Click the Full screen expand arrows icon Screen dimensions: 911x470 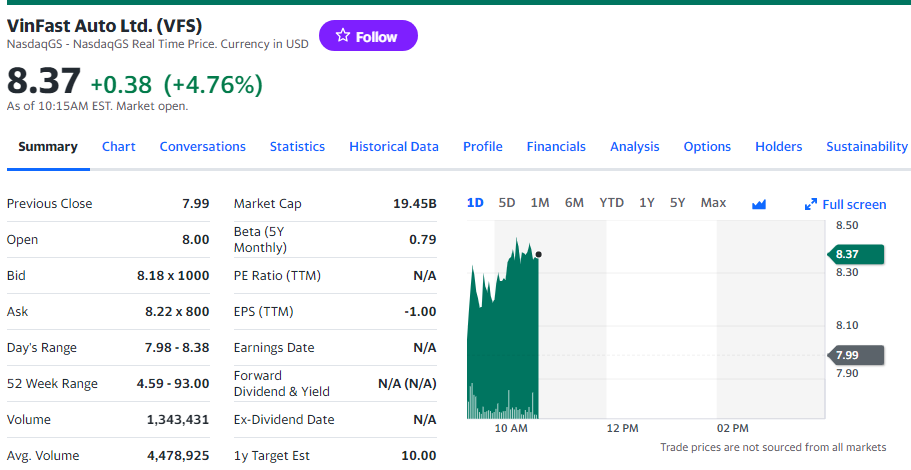point(811,205)
